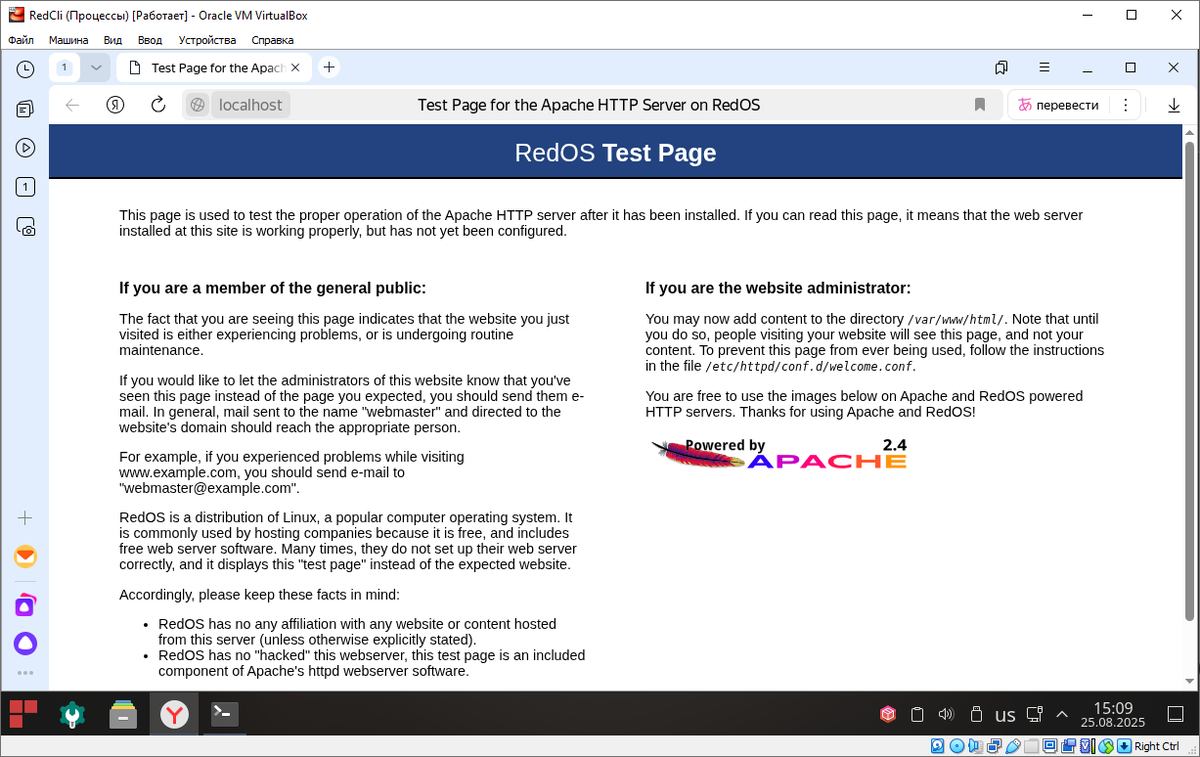Bookmark this page with bookmark icon
Viewport: 1200px width, 757px height.
tap(980, 105)
